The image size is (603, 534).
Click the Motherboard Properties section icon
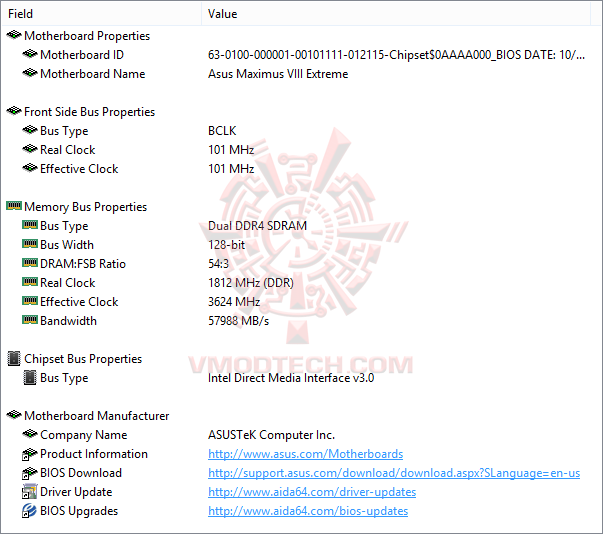tap(14, 35)
